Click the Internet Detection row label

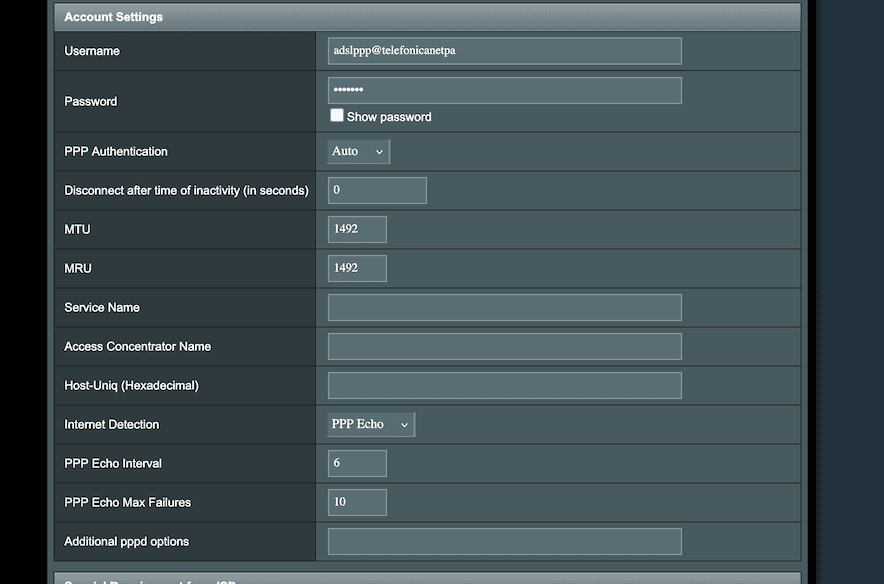click(x=112, y=424)
